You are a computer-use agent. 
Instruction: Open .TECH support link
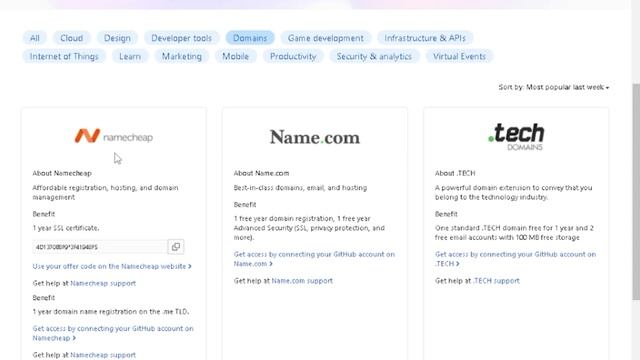(496, 280)
